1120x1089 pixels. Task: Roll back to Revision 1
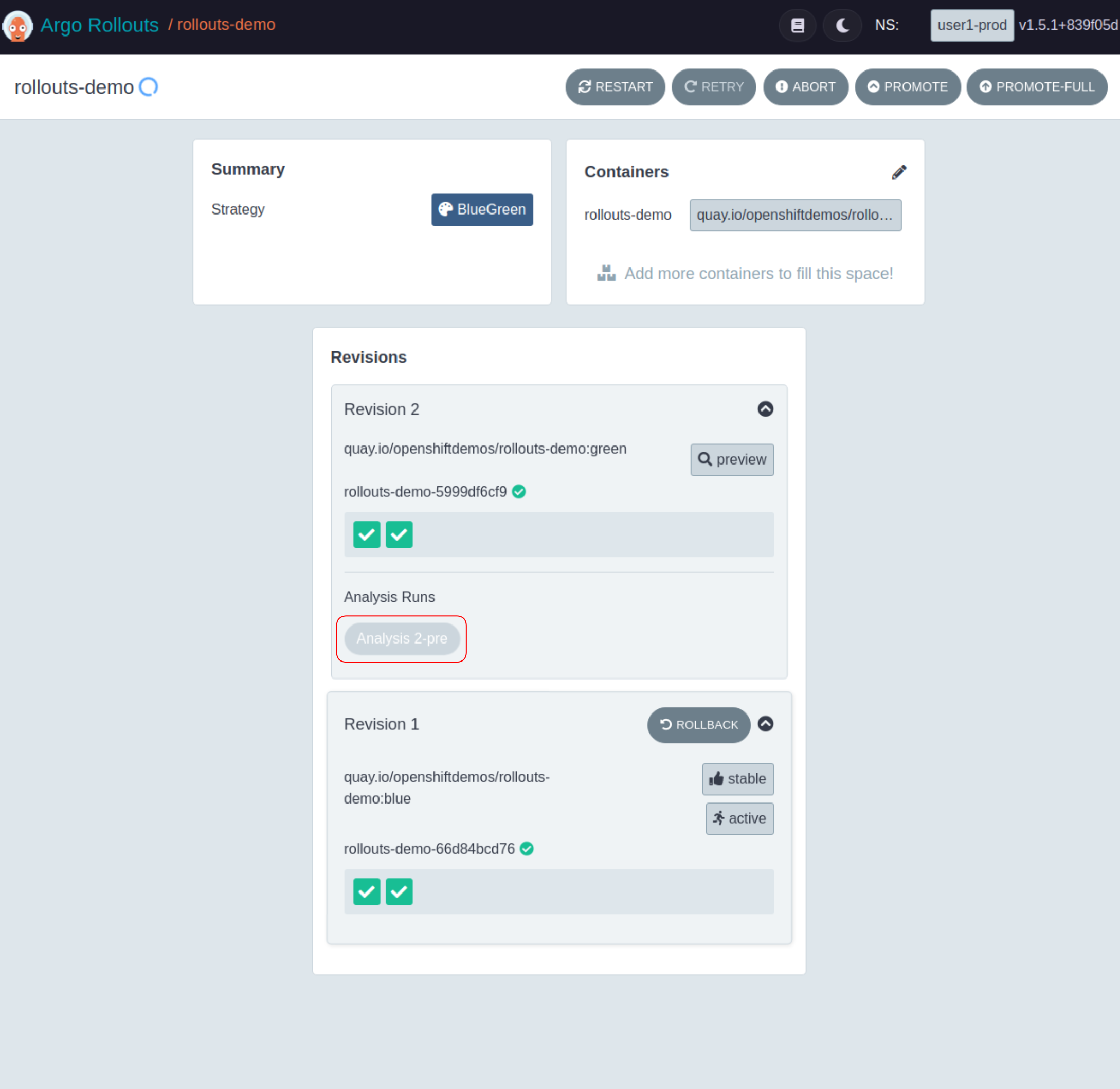699,725
